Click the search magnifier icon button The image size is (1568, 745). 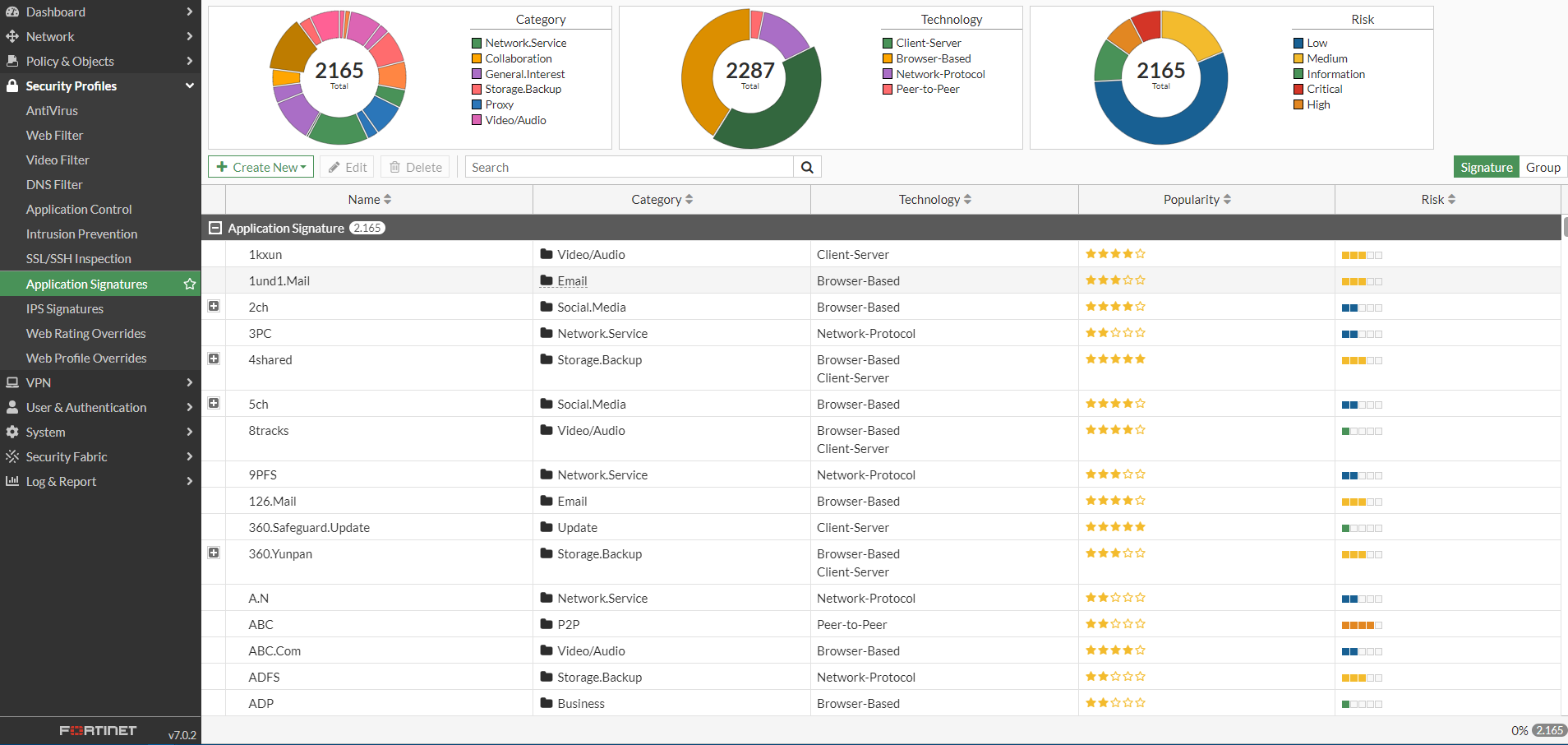807,168
